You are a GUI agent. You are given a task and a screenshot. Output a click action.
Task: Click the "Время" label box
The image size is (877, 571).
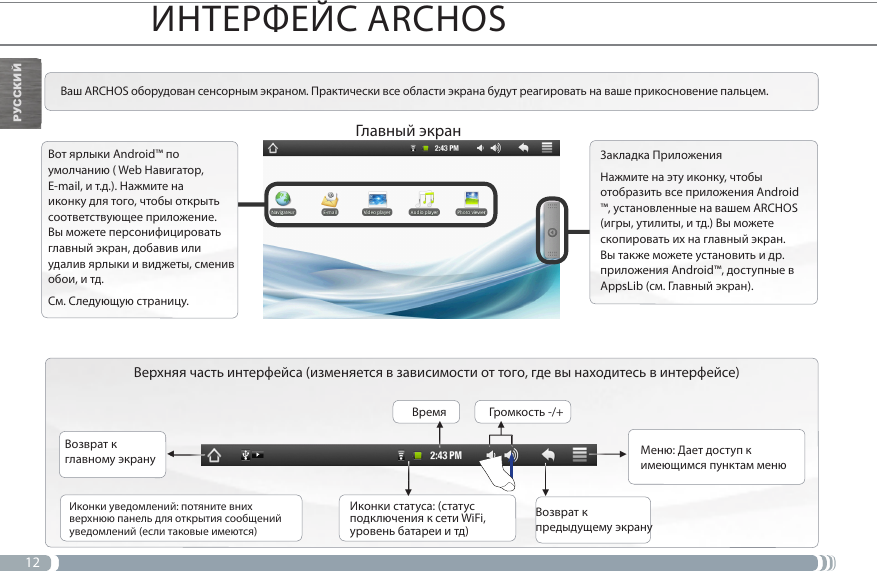point(426,412)
